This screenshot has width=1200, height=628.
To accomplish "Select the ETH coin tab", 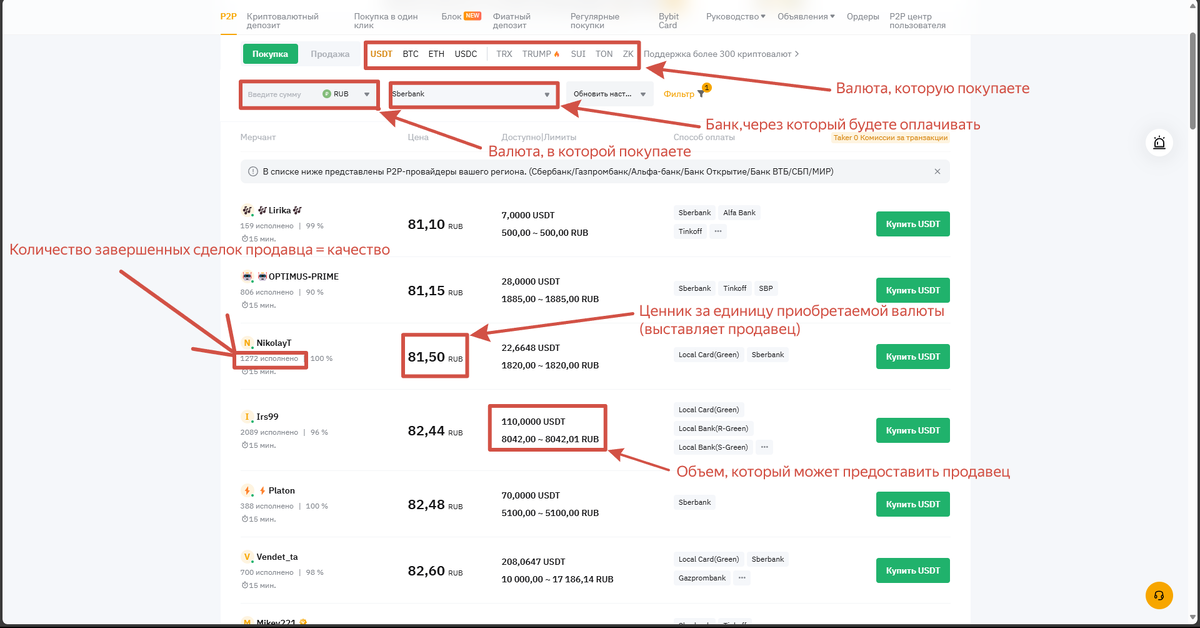I will tap(437, 54).
